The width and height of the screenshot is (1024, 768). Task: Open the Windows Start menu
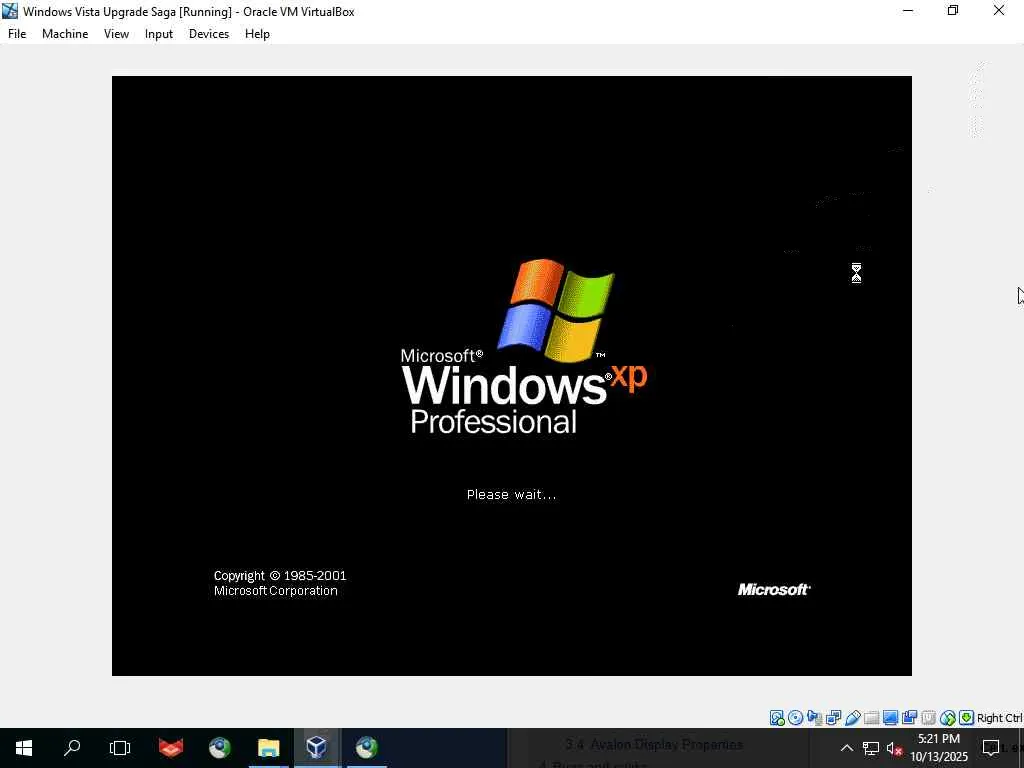pyautogui.click(x=24, y=748)
